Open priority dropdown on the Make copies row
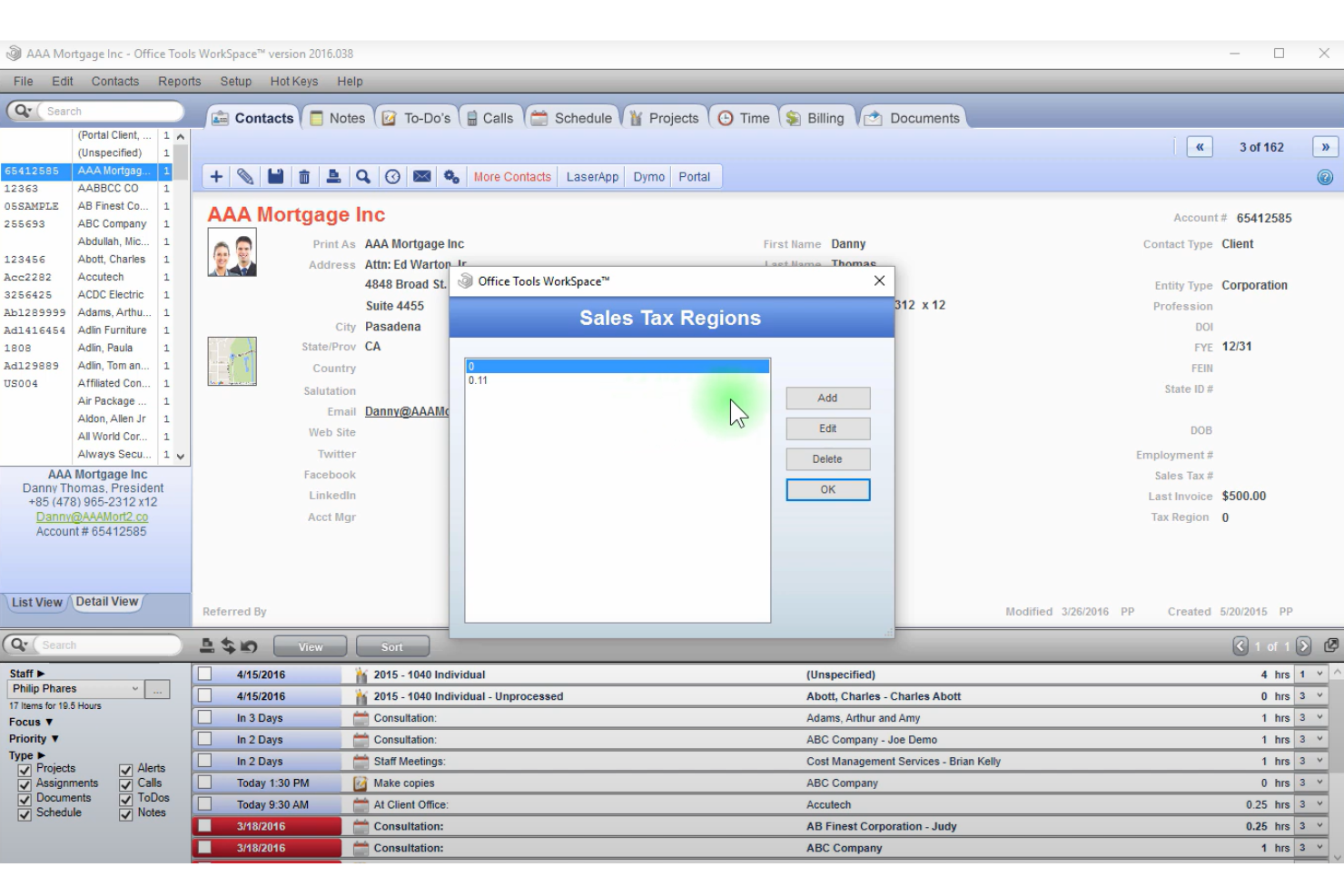 (x=1310, y=783)
